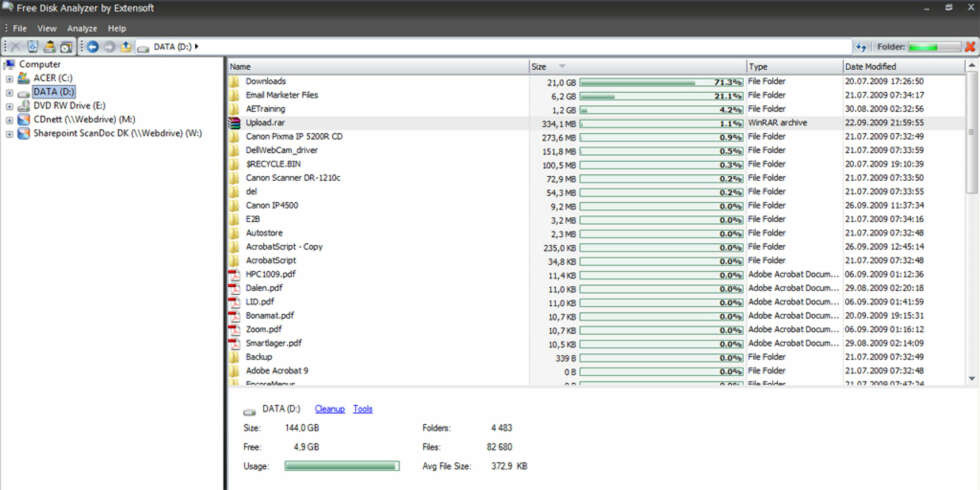Image resolution: width=980 pixels, height=490 pixels.
Task: Click the greyed-out delete X toolbar icon
Action: [x=16, y=46]
